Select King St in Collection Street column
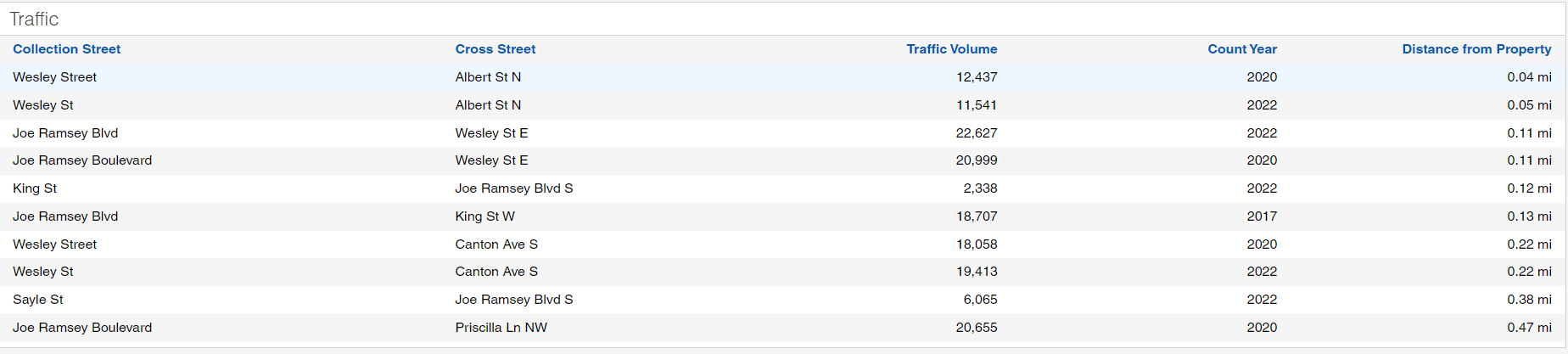 tap(35, 188)
